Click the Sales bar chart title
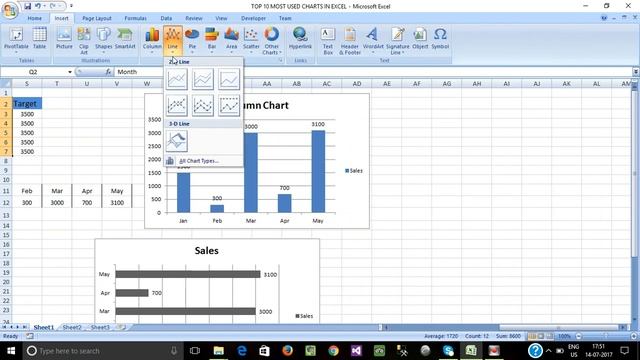The image size is (640, 360). click(207, 251)
